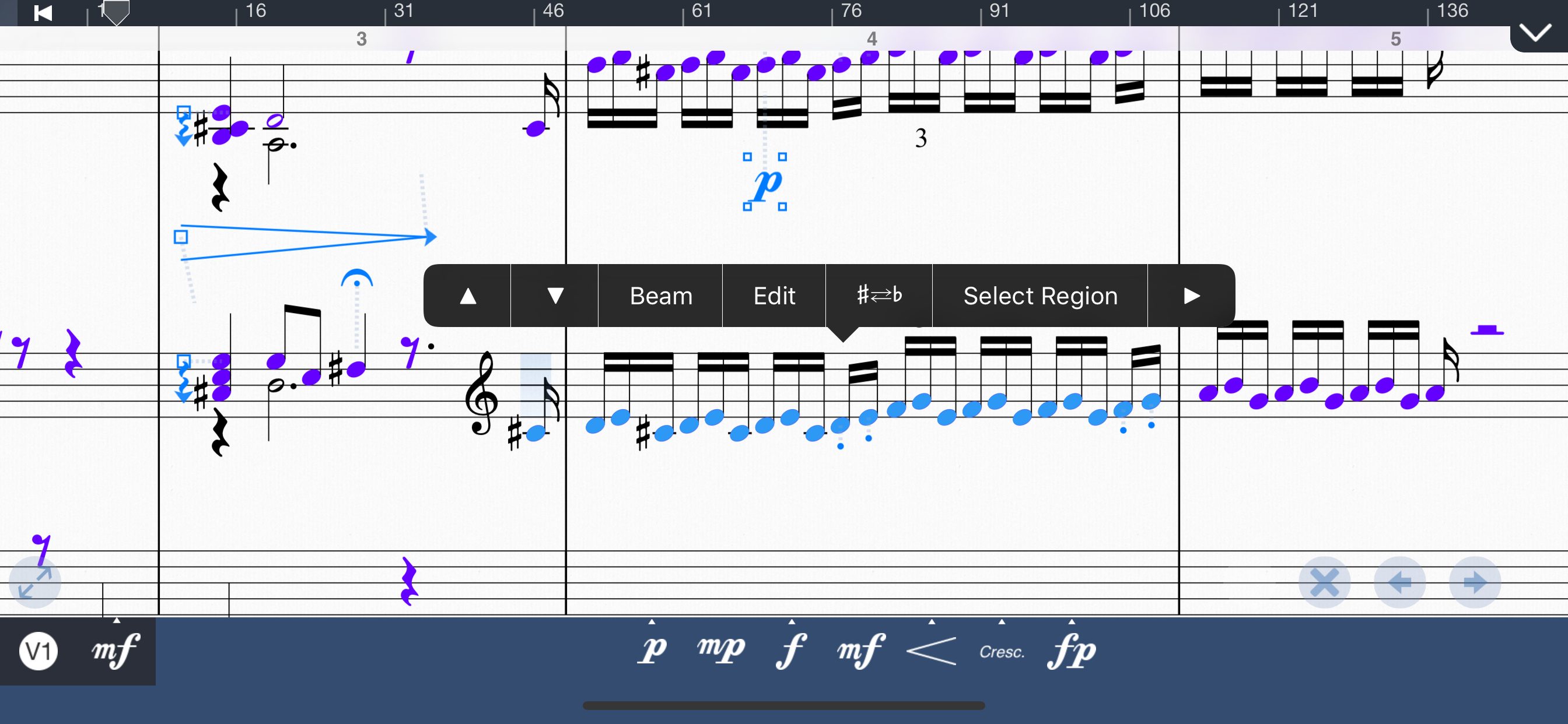Show more options with the popup right arrow

(x=1191, y=296)
